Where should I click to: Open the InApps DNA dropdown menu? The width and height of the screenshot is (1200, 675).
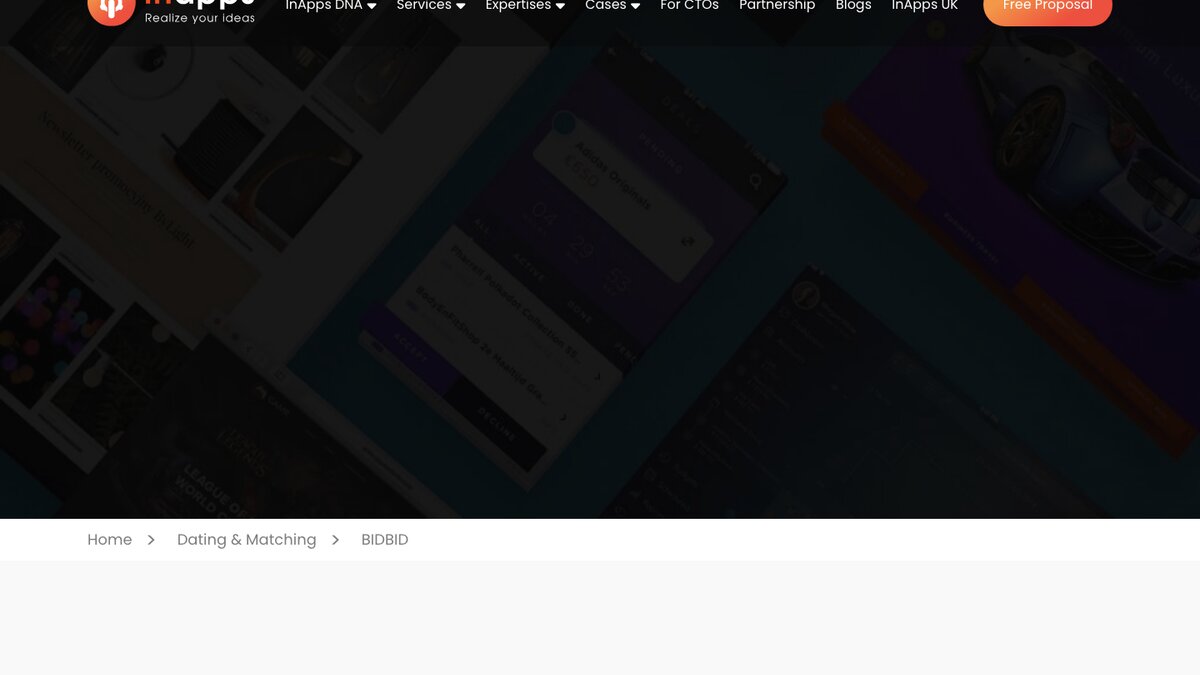point(324,5)
